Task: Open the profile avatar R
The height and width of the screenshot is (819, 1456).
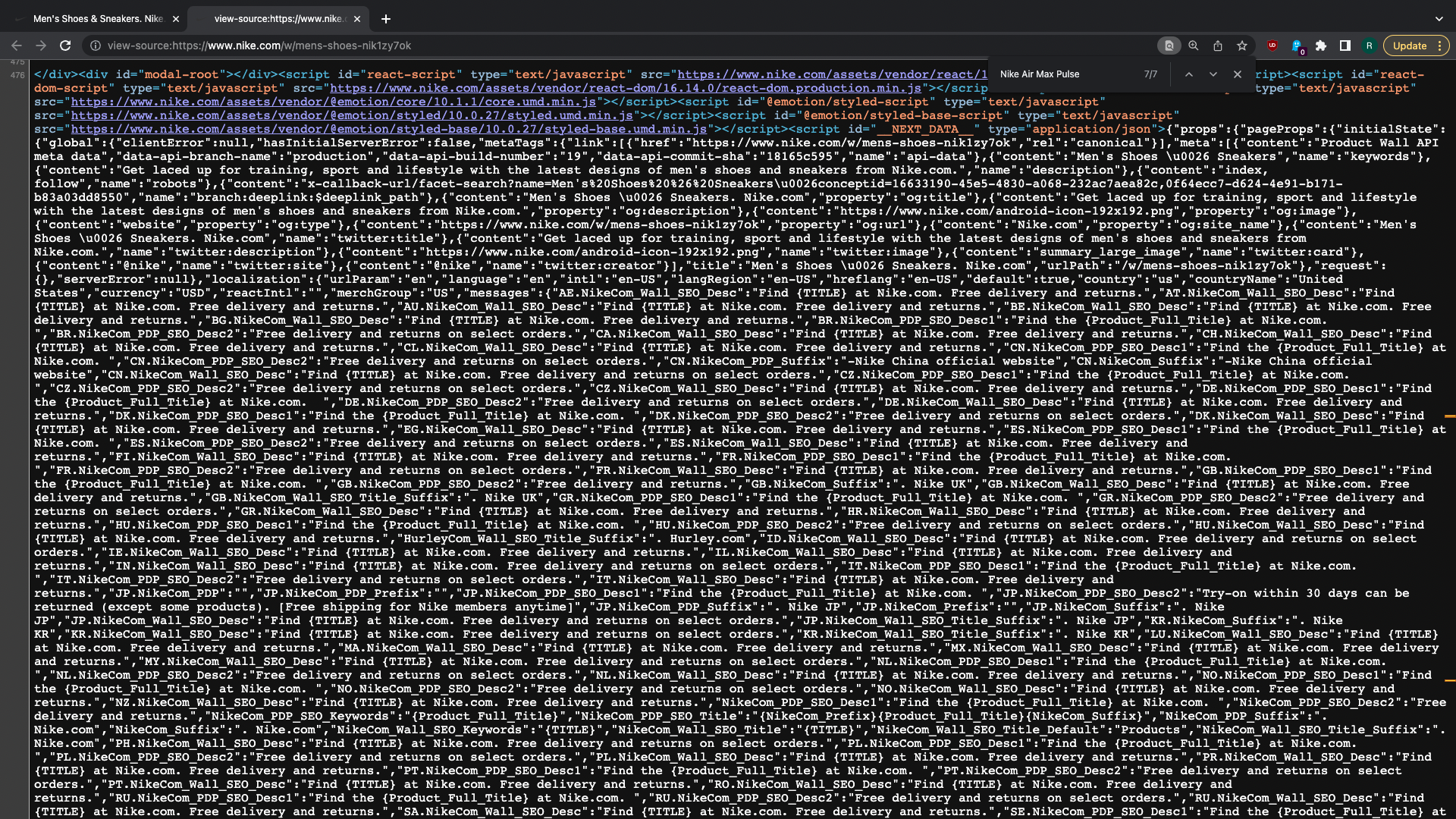Action: tap(1370, 45)
